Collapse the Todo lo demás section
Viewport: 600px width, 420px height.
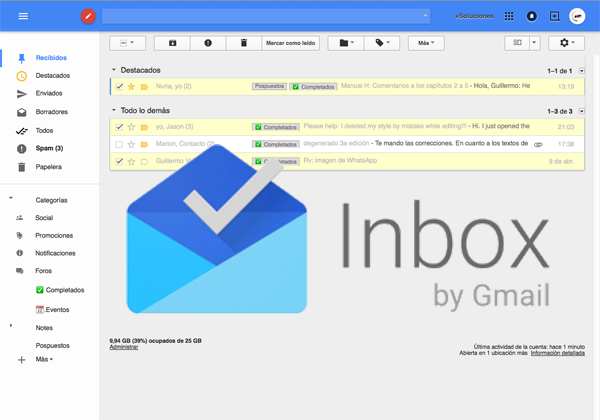click(x=114, y=110)
